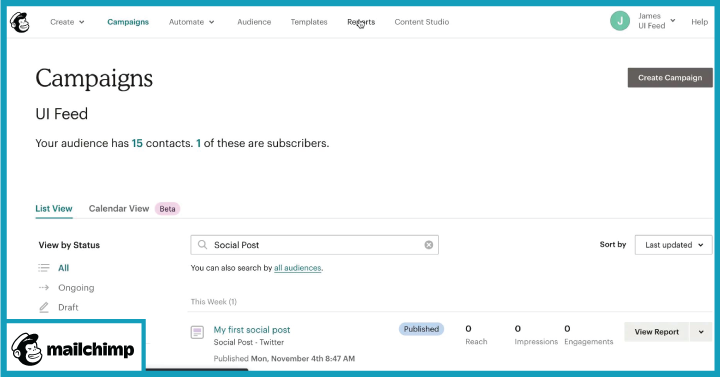Click the Beta badge
Image resolution: width=720 pixels, height=377 pixels.
[167, 209]
